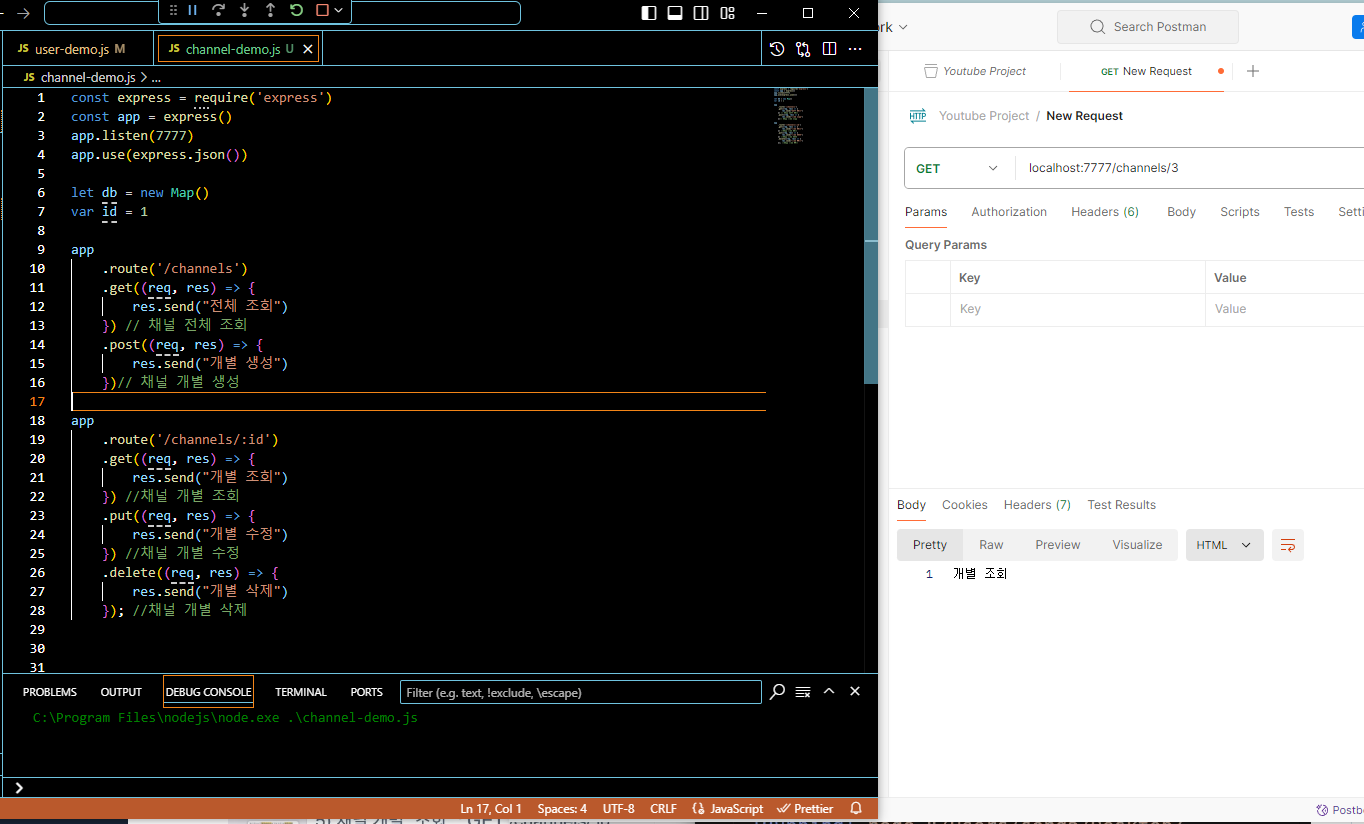The height and width of the screenshot is (824, 1364).
Task: Open the stop button dropdown arrow
Action: pos(339,10)
